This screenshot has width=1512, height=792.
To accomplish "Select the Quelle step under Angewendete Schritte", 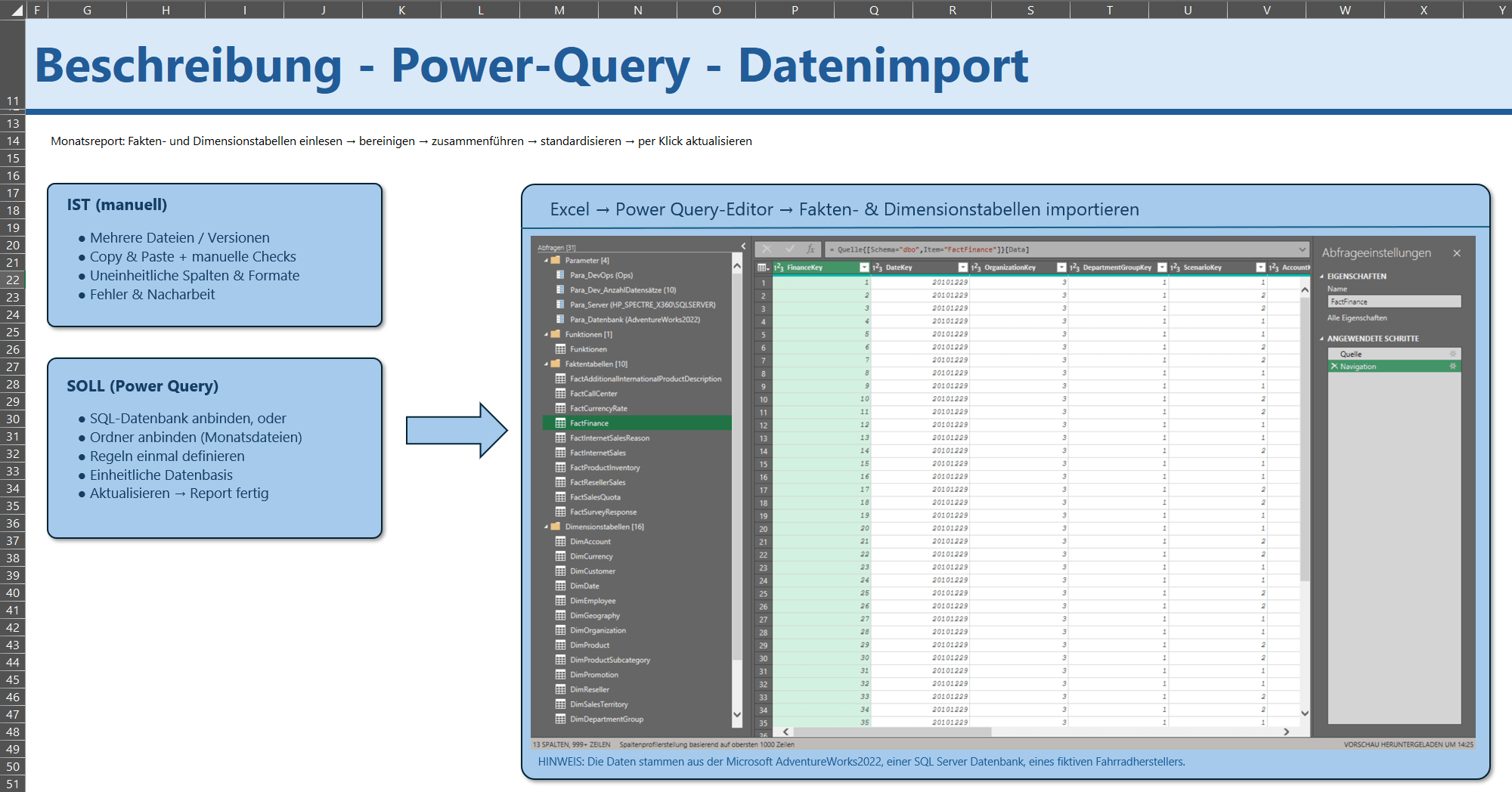I will click(x=1350, y=354).
